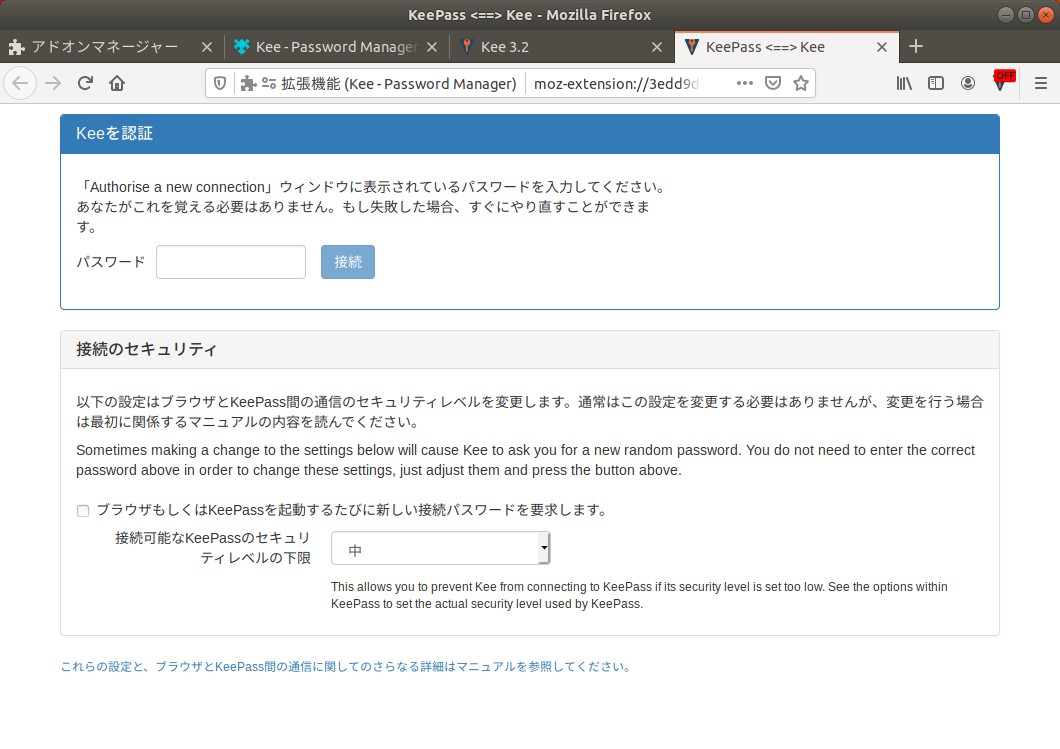This screenshot has width=1060, height=749.
Task: Expand the minimum security level dropdown
Action: tap(440, 549)
